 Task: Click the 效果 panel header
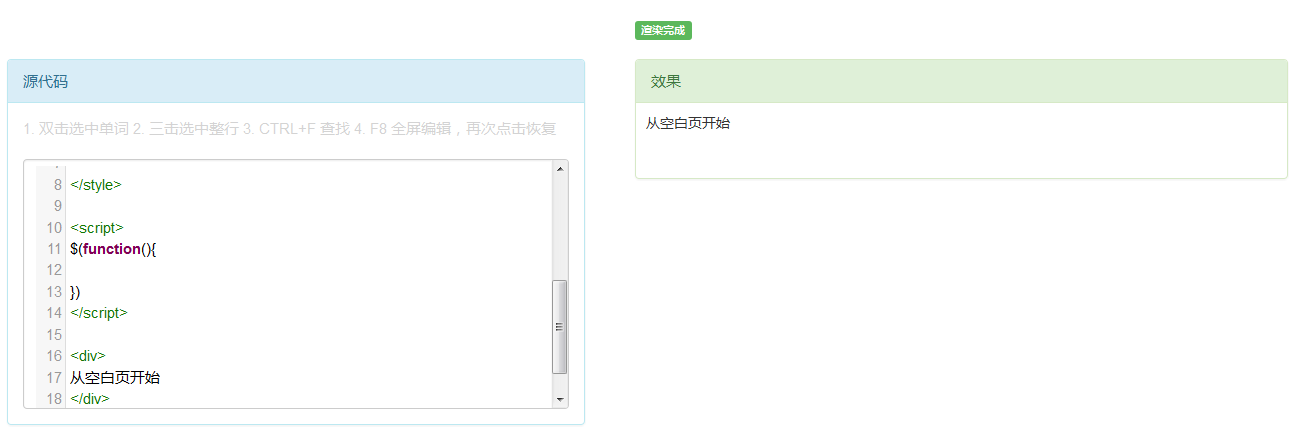(x=961, y=82)
